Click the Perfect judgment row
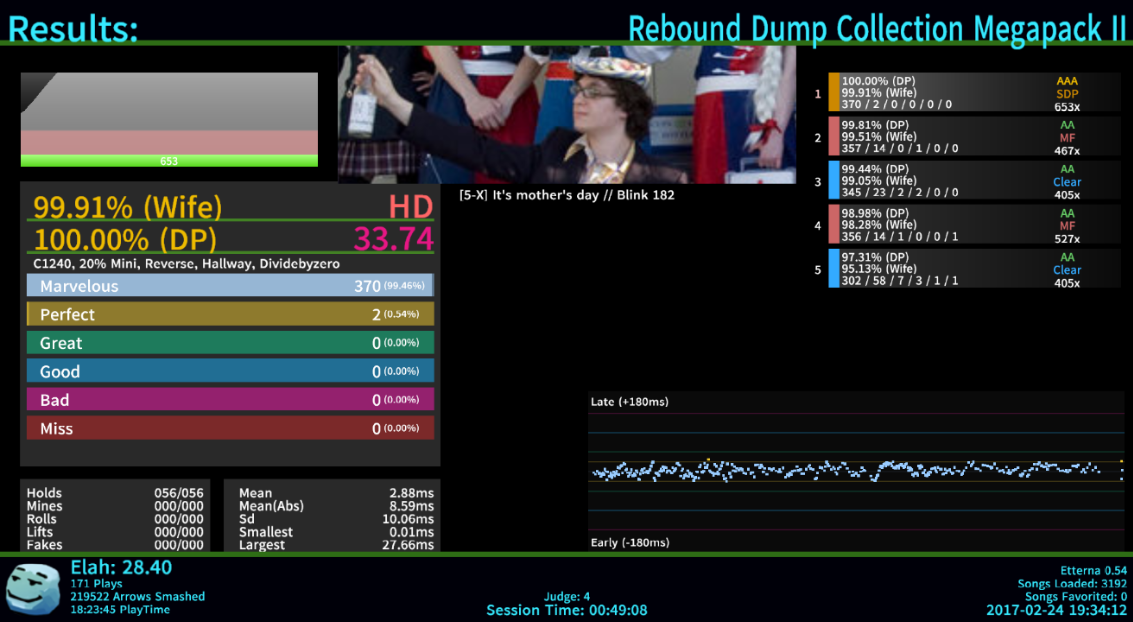 (x=230, y=314)
